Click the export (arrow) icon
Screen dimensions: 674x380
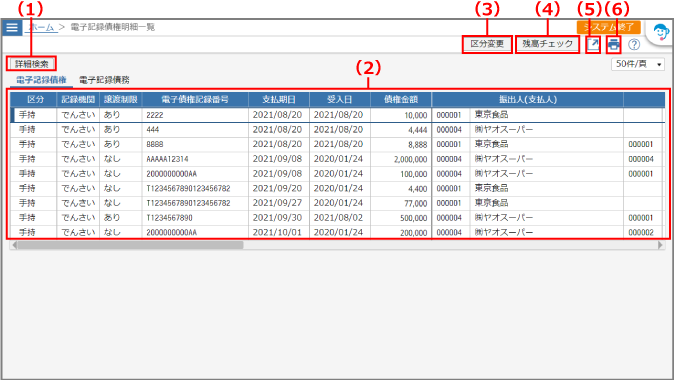click(x=593, y=44)
